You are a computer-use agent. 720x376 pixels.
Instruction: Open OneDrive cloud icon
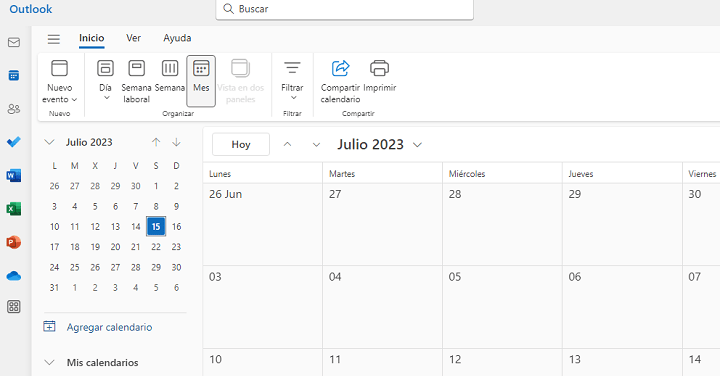coord(14,276)
